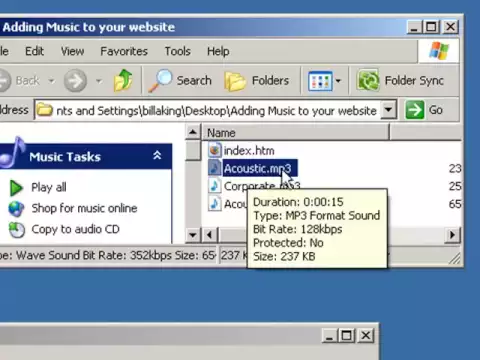Click the file list scroll up arrow

[x=193, y=132]
